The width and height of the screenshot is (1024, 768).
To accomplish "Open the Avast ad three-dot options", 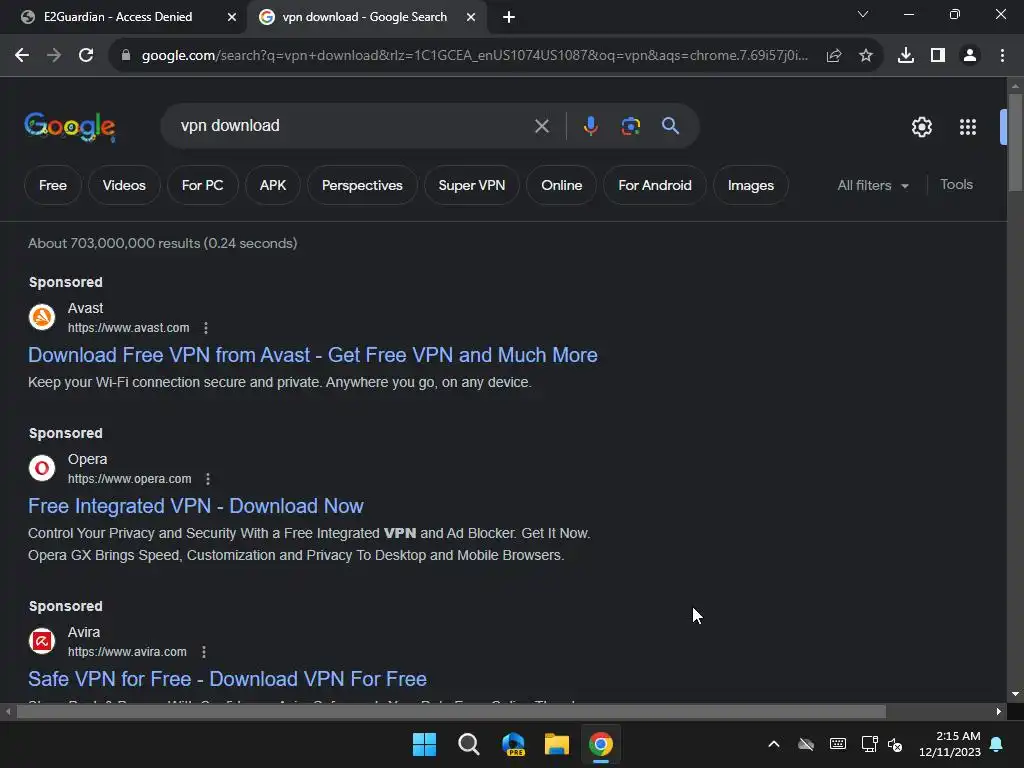I will (206, 328).
